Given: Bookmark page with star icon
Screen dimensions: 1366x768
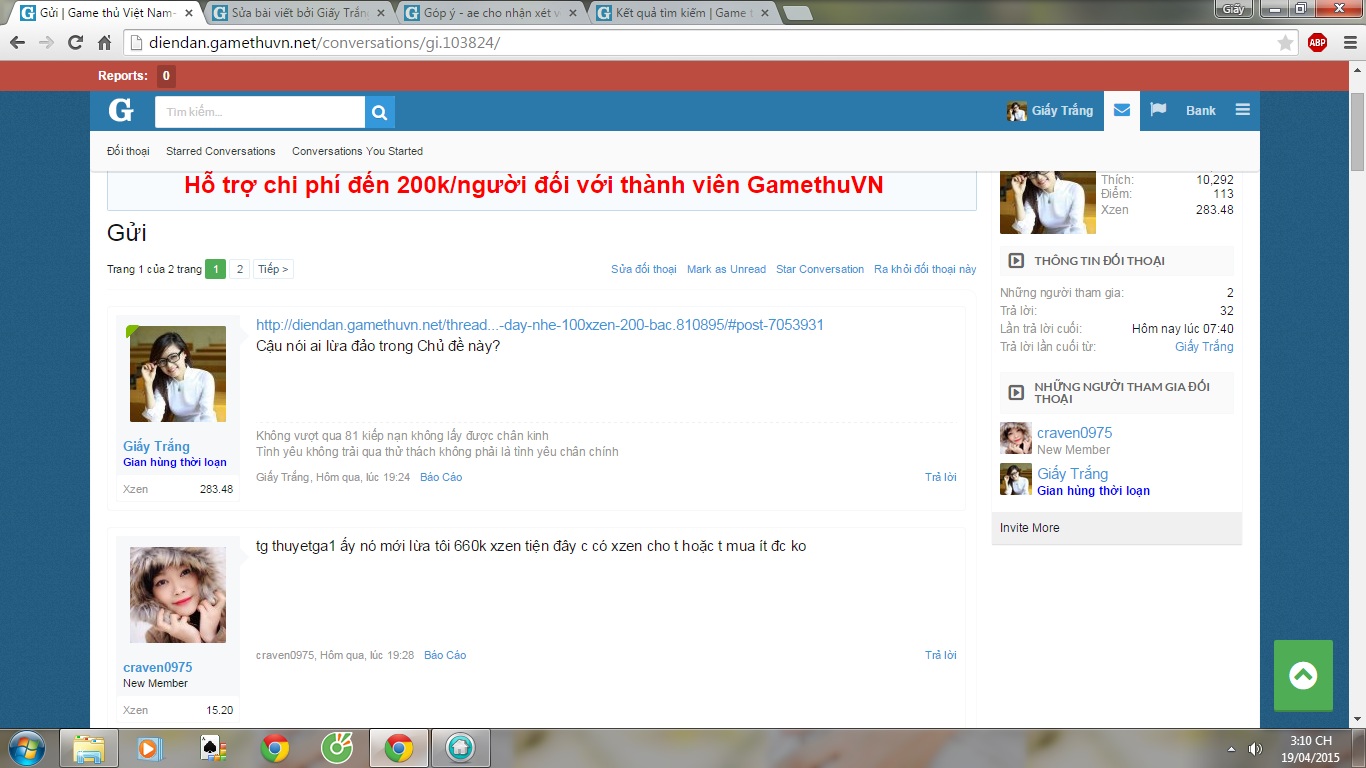Looking at the screenshot, I should click(1285, 43).
